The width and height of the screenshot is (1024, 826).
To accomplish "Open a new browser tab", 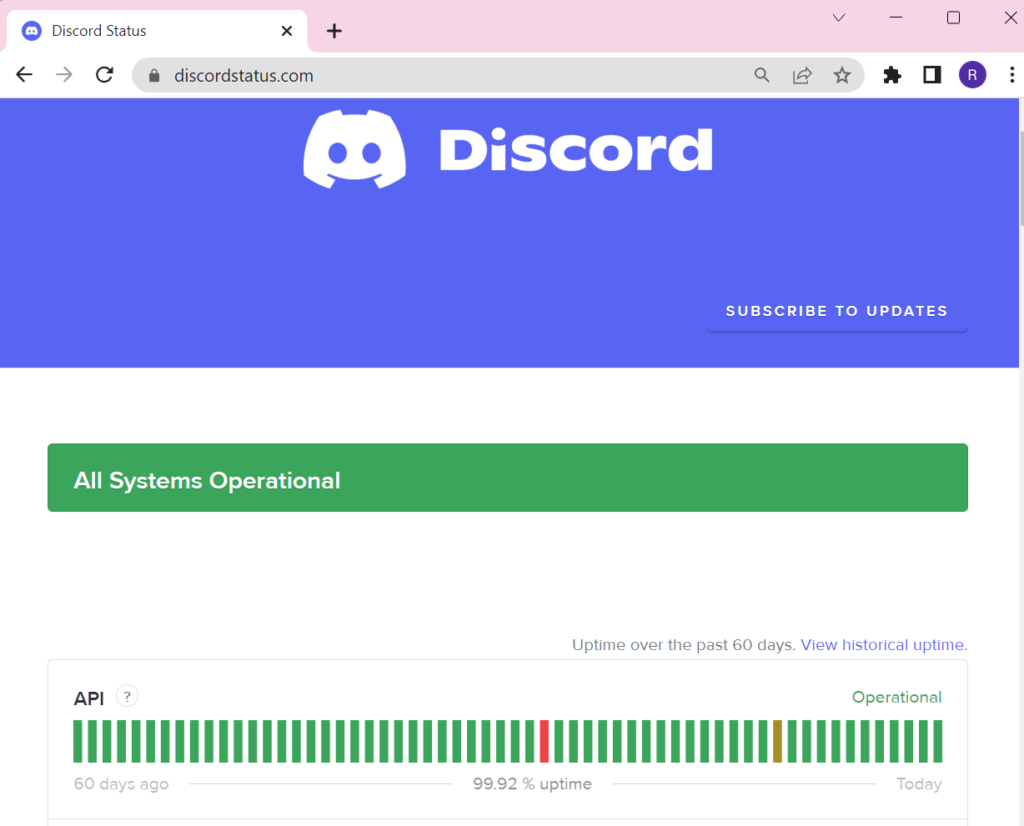I will [x=334, y=31].
